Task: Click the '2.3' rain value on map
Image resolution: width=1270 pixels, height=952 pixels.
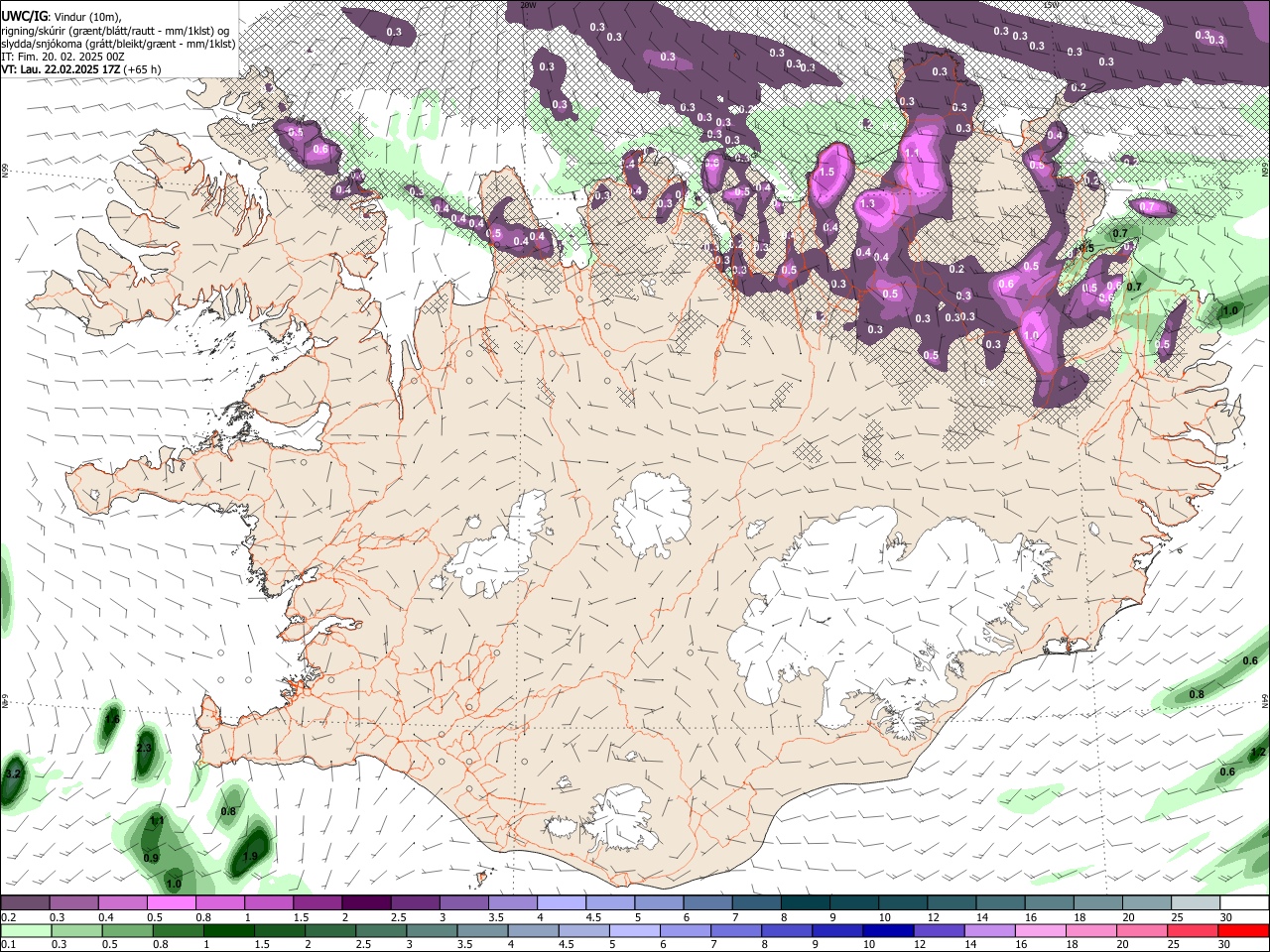Action: click(x=144, y=748)
